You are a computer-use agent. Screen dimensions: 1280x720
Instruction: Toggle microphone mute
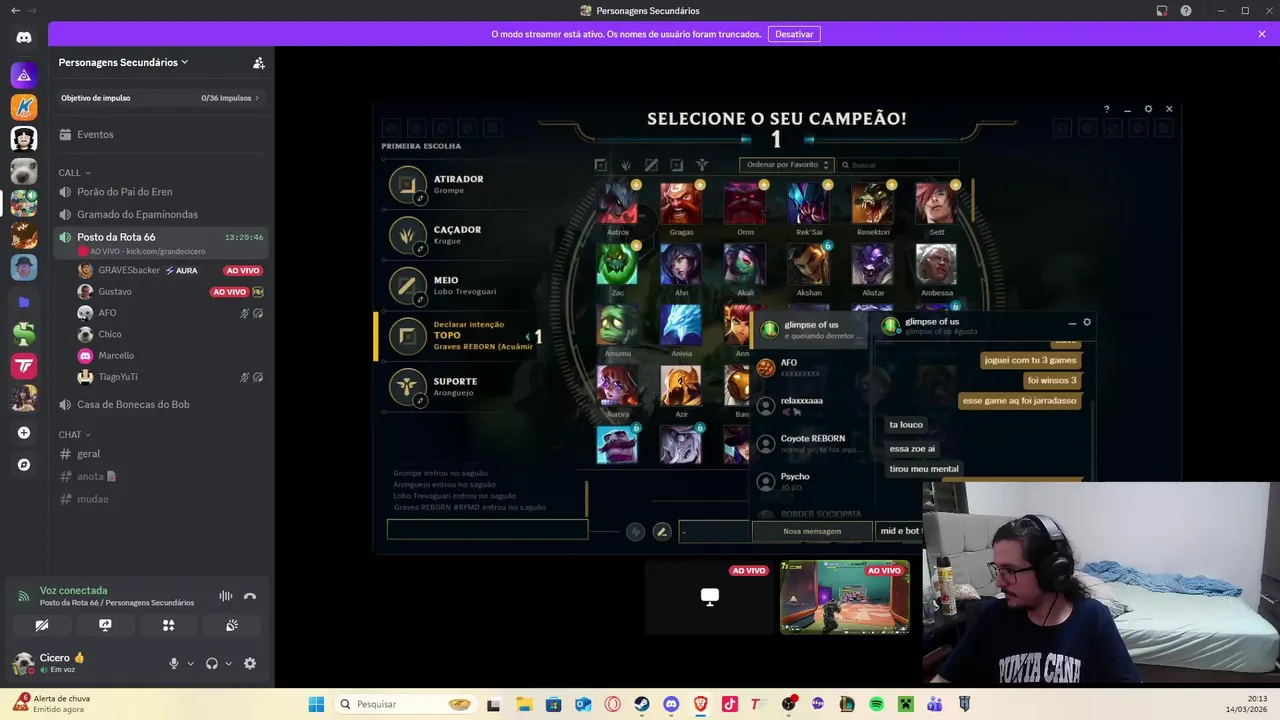point(174,663)
